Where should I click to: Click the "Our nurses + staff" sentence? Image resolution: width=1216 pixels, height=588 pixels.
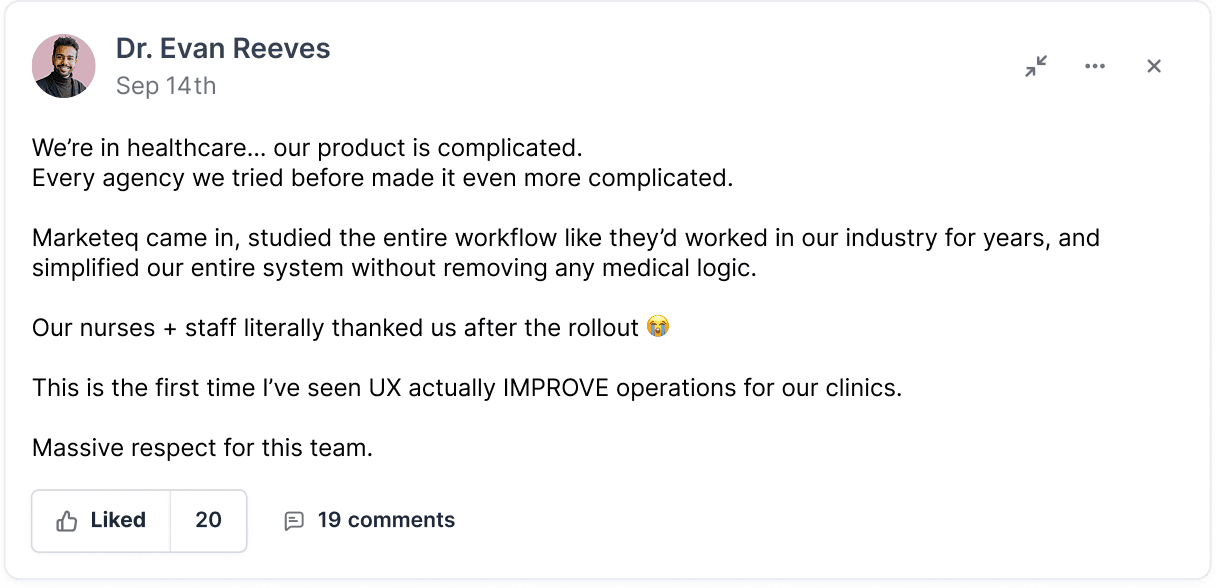(335, 327)
